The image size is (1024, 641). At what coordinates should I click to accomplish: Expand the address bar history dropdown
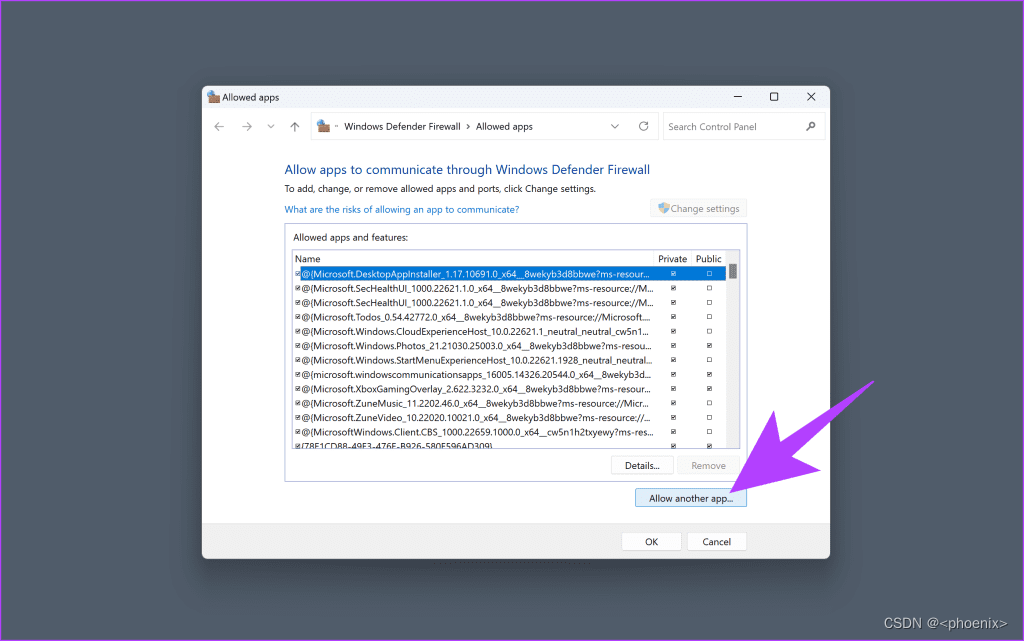pyautogui.click(x=615, y=127)
